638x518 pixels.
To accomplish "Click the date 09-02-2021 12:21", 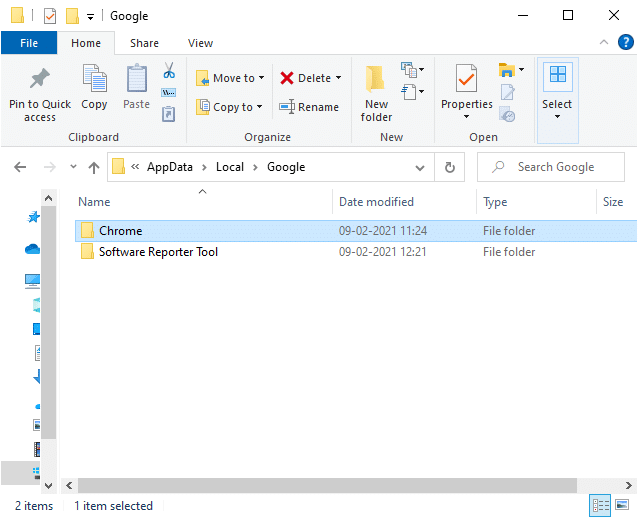I will [x=382, y=252].
